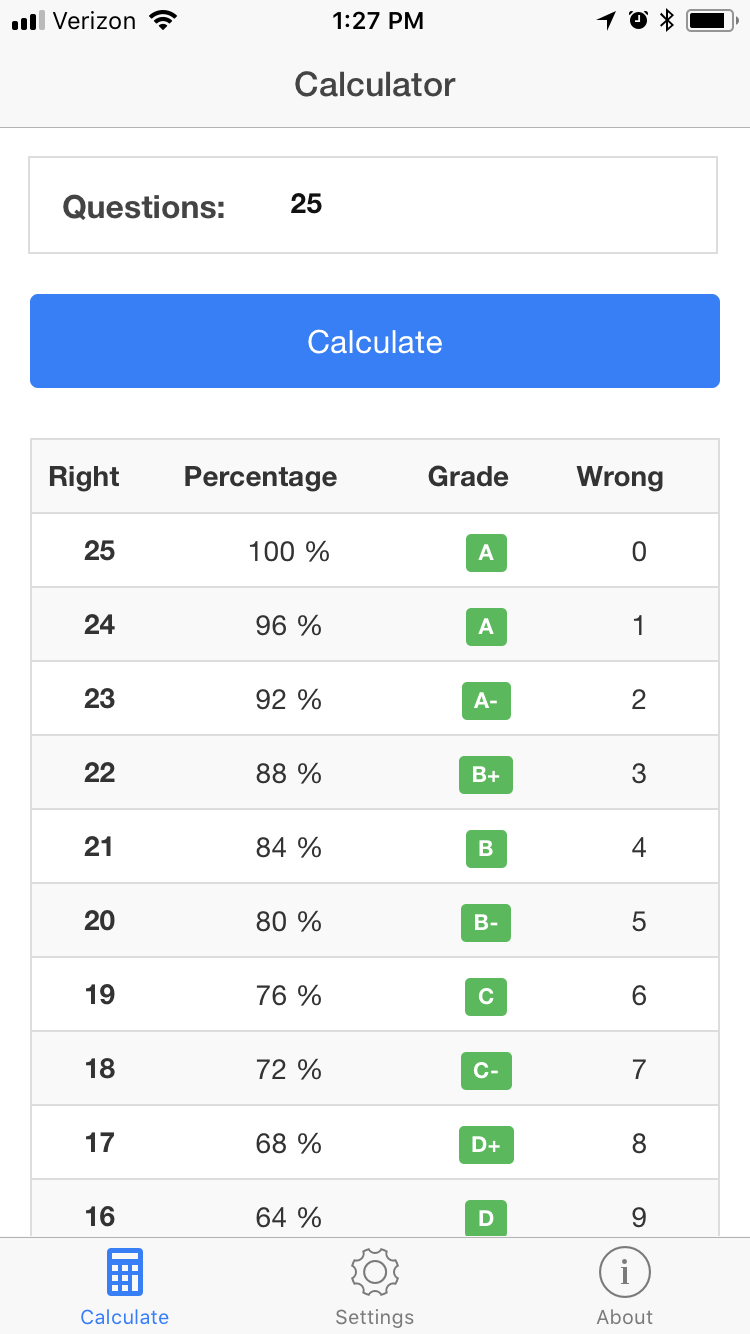Click the D+ grade badge in the table
Image resolution: width=750 pixels, height=1334 pixels.
tap(486, 1144)
